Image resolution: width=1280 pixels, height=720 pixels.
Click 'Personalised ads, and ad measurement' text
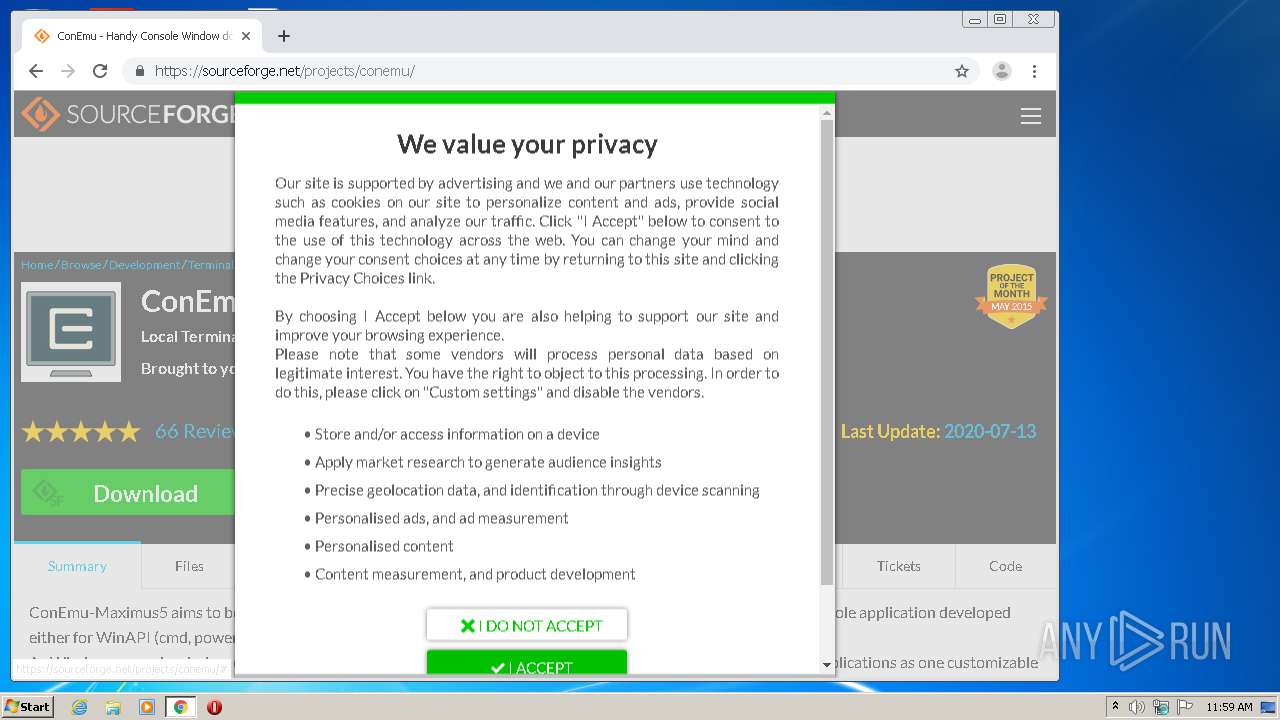point(441,518)
